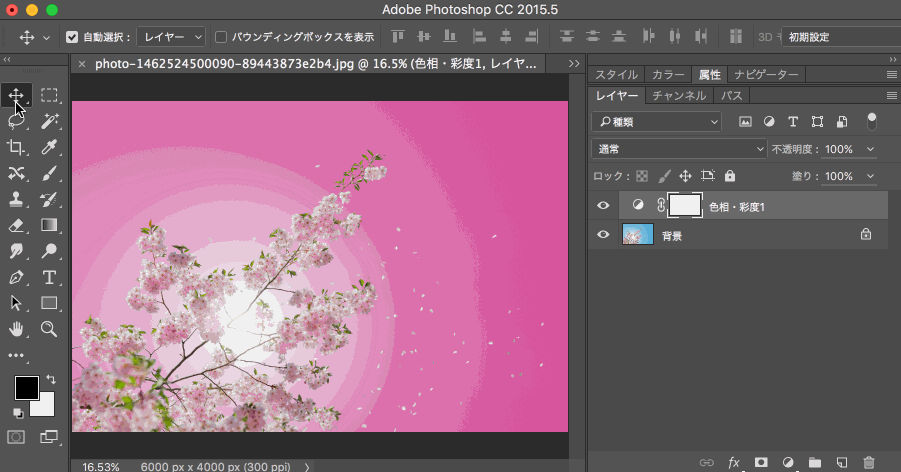Select the Hand tool
The width and height of the screenshot is (901, 472).
coord(17,329)
